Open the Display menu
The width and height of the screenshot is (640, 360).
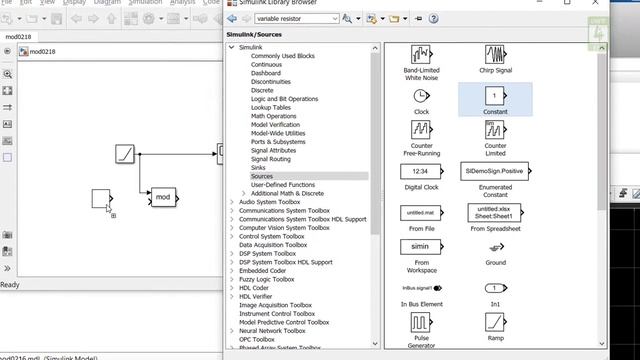pyautogui.click(x=75, y=2)
